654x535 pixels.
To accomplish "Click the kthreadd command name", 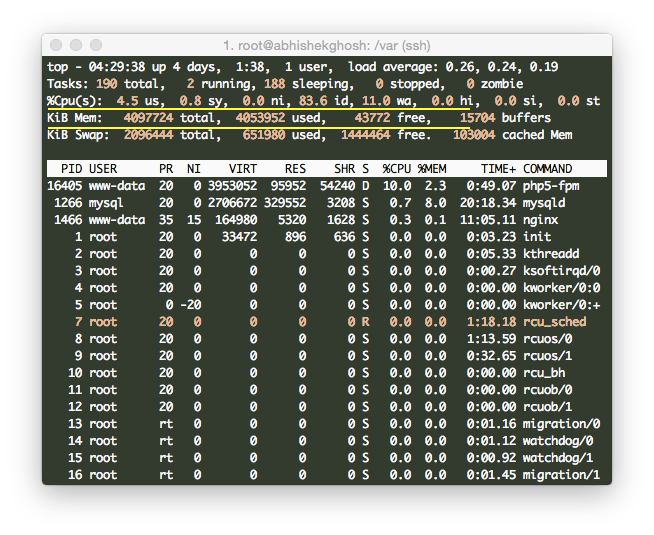I will 551,254.
